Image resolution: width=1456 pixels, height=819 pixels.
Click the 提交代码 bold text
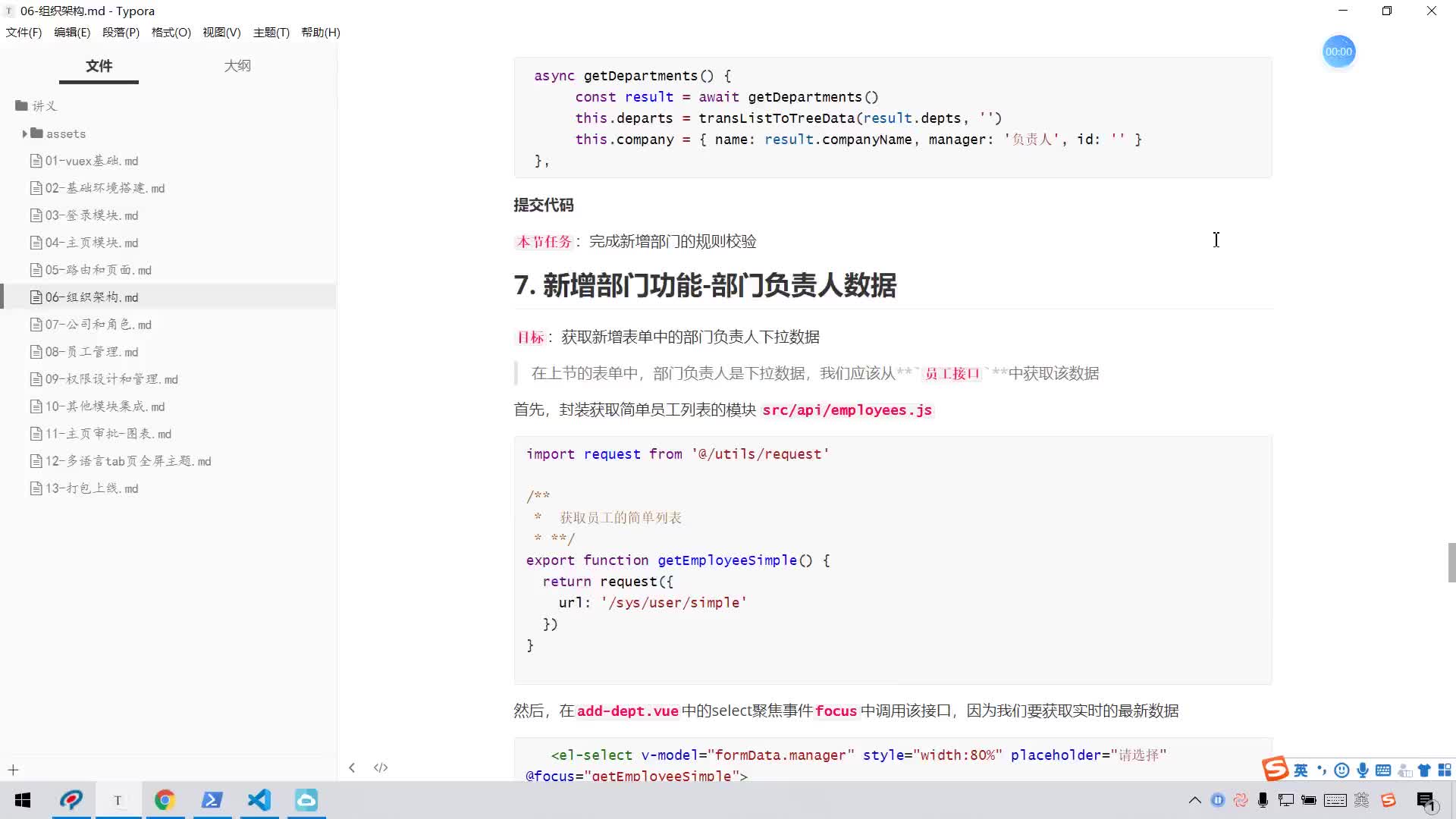[x=544, y=206]
